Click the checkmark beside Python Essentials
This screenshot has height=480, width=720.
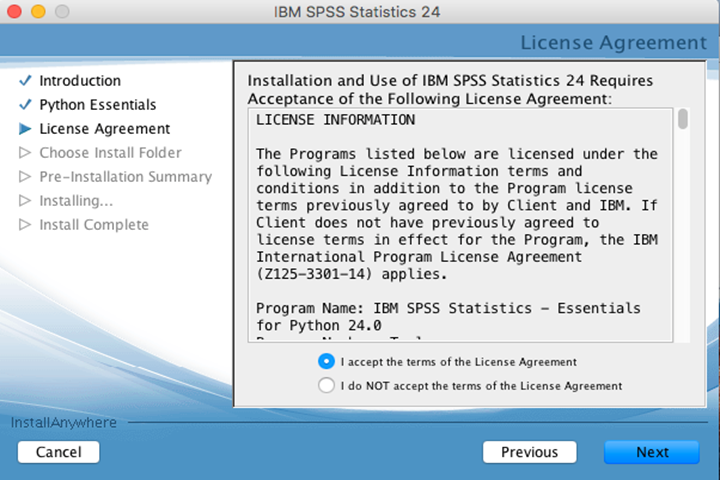point(25,105)
